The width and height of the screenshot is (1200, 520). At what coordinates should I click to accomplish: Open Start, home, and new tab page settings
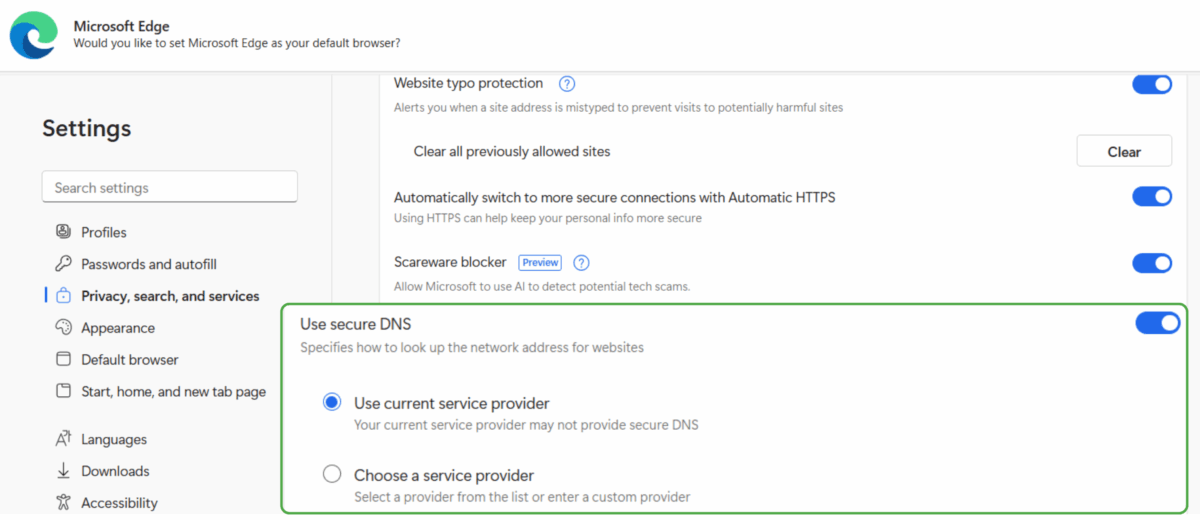(174, 391)
